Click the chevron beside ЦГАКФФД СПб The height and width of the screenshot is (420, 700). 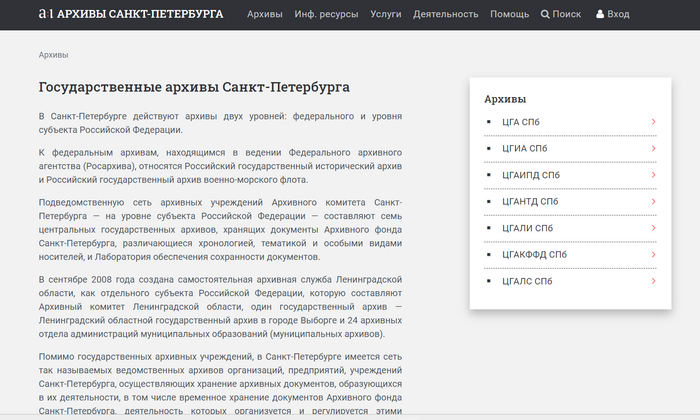653,255
